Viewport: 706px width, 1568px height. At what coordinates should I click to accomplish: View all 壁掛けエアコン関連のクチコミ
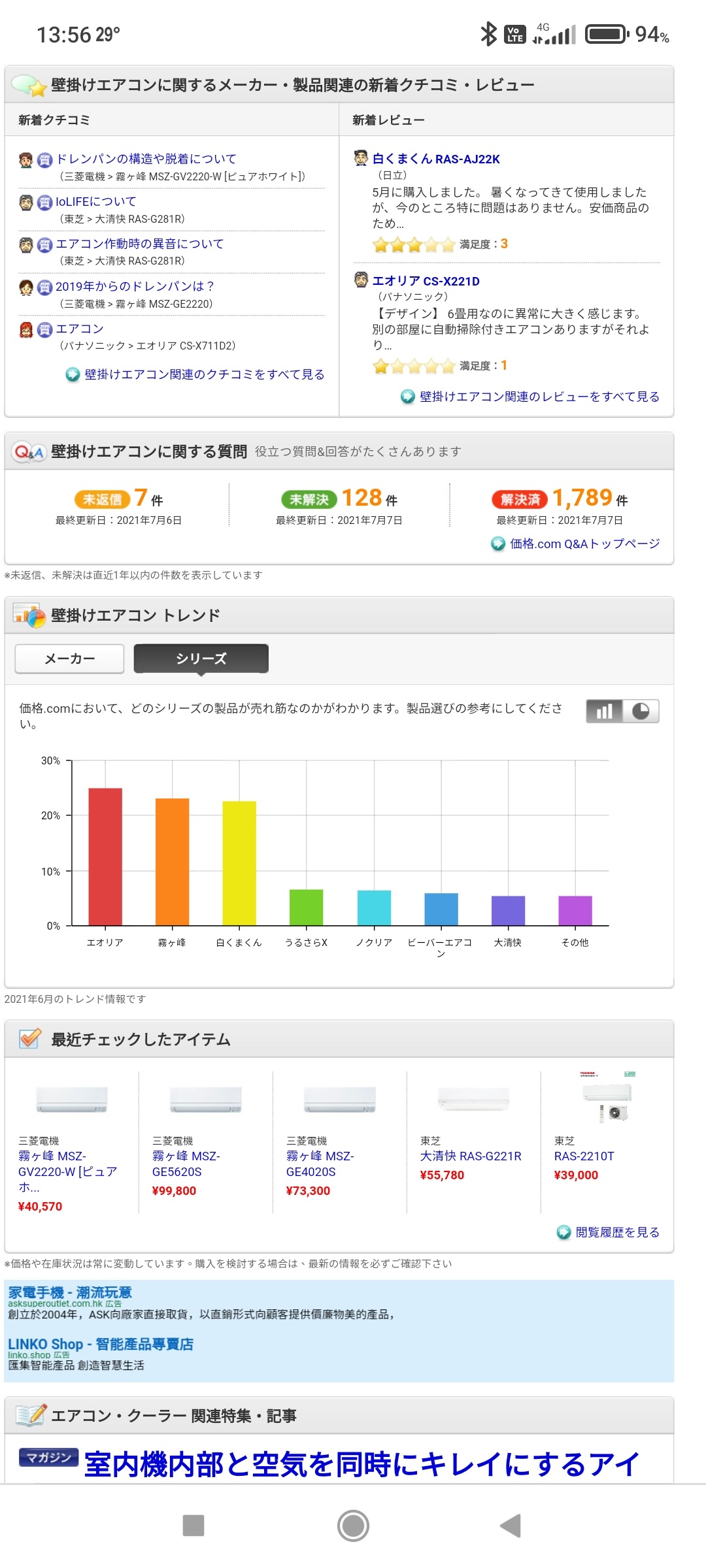[x=205, y=374]
